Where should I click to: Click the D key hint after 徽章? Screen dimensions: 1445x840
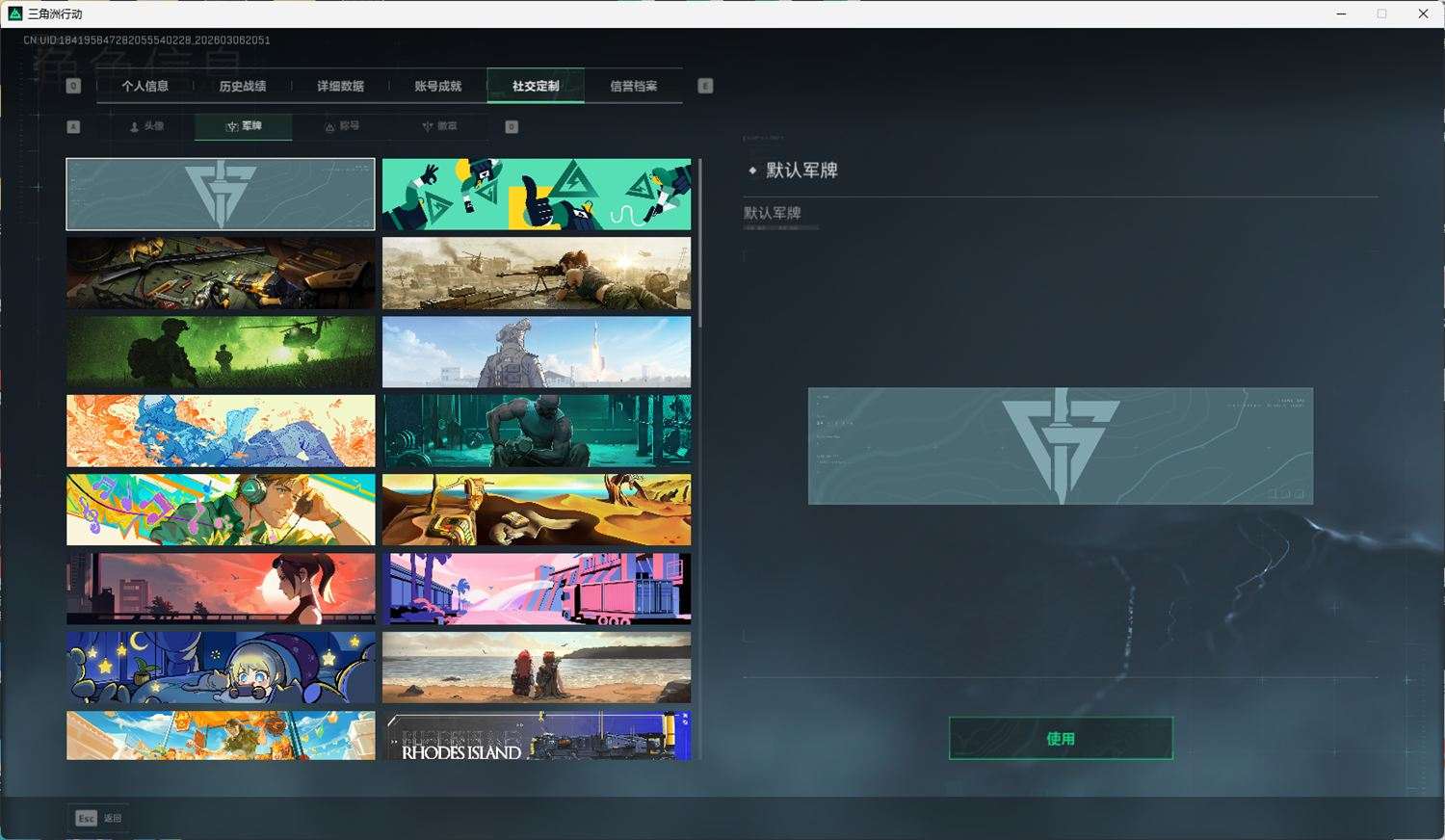tap(512, 126)
